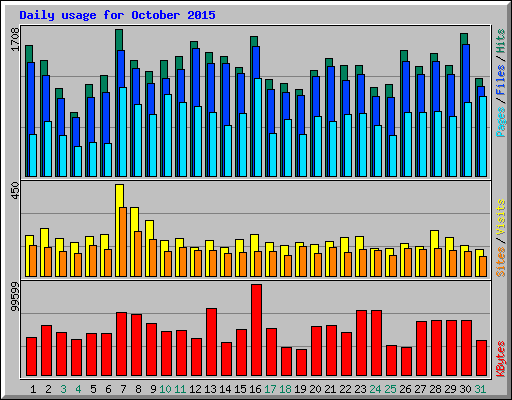
Task: Select the red KBytes bar for day 13
Action: click(211, 342)
